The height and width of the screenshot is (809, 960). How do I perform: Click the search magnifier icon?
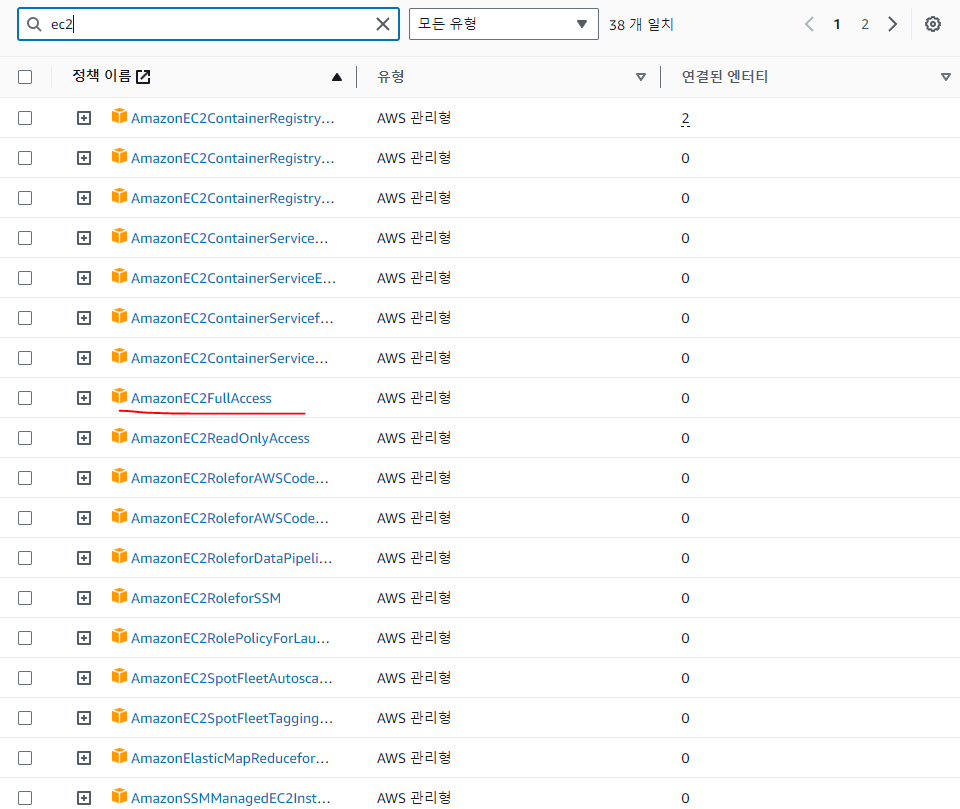click(34, 24)
